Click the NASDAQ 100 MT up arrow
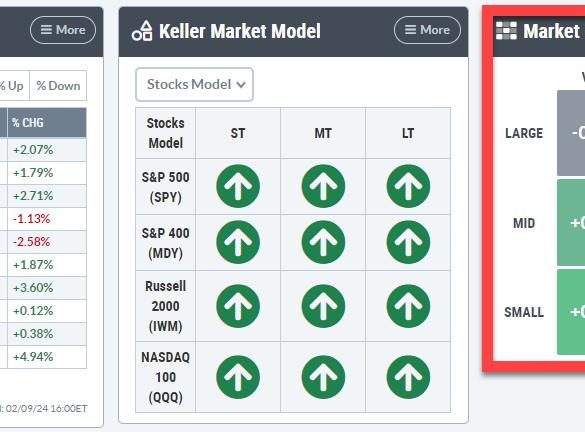 pyautogui.click(x=323, y=377)
